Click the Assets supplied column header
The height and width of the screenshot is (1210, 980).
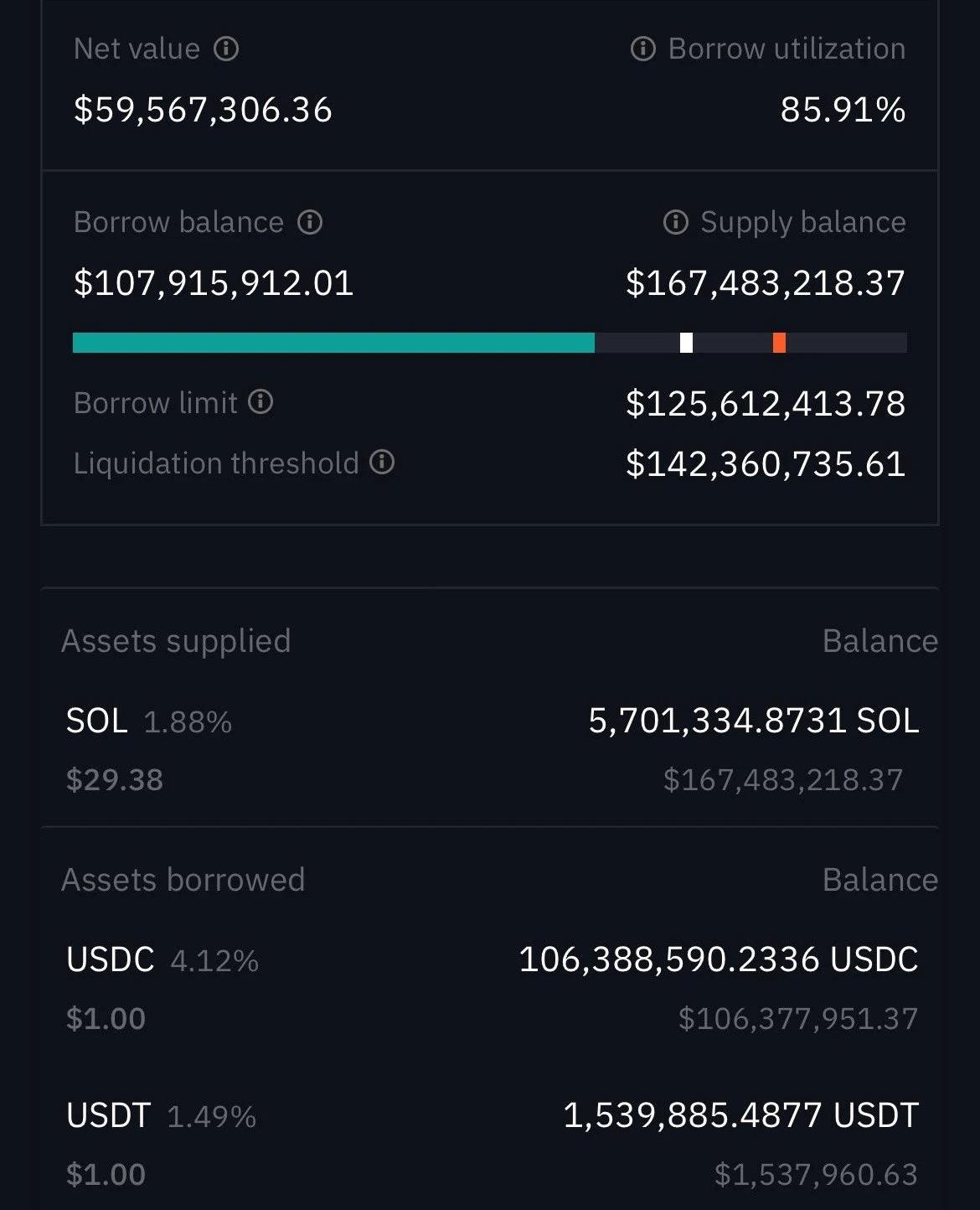176,641
